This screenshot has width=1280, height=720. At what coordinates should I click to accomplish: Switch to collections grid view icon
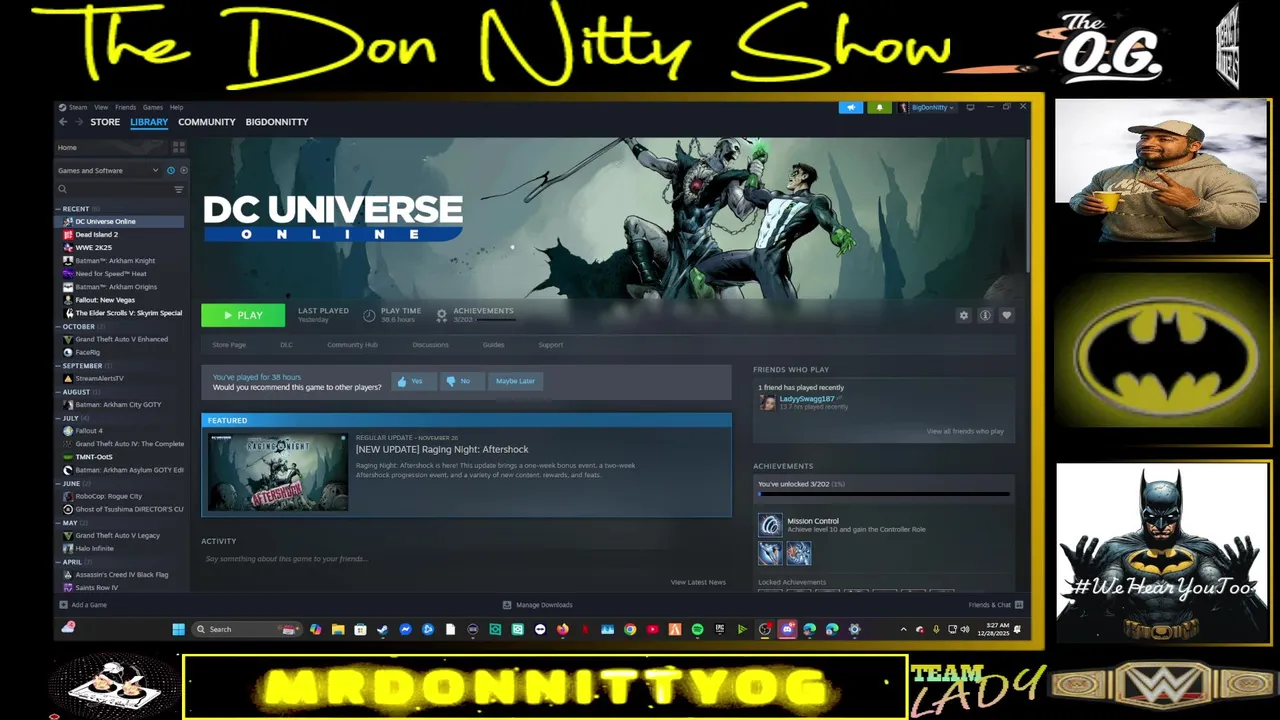[179, 147]
